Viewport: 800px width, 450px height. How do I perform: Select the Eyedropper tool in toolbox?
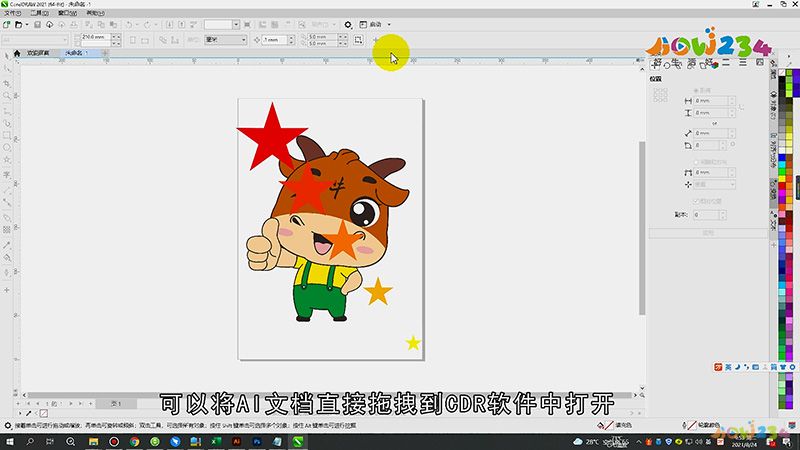7,245
